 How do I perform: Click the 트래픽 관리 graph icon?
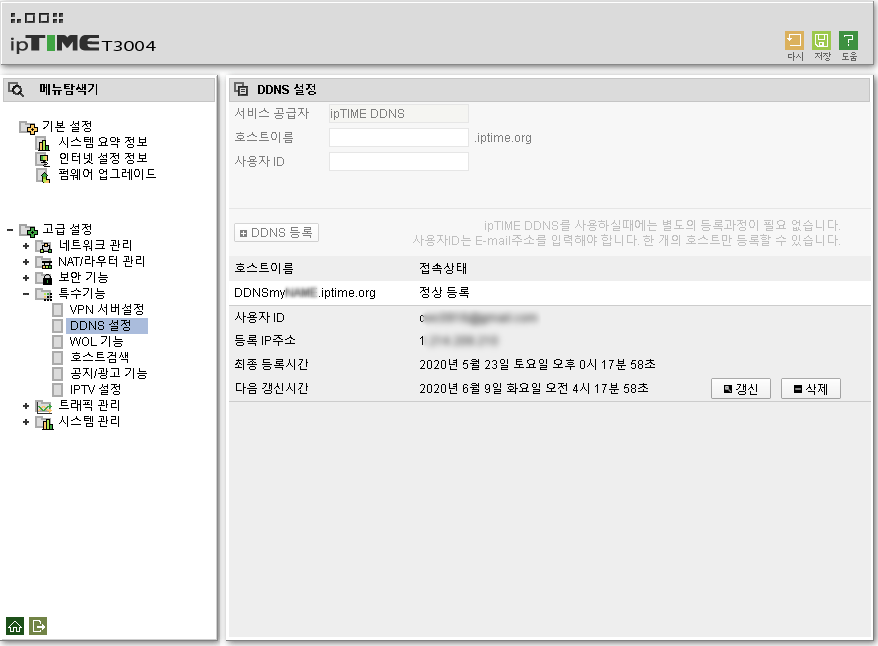click(x=44, y=406)
